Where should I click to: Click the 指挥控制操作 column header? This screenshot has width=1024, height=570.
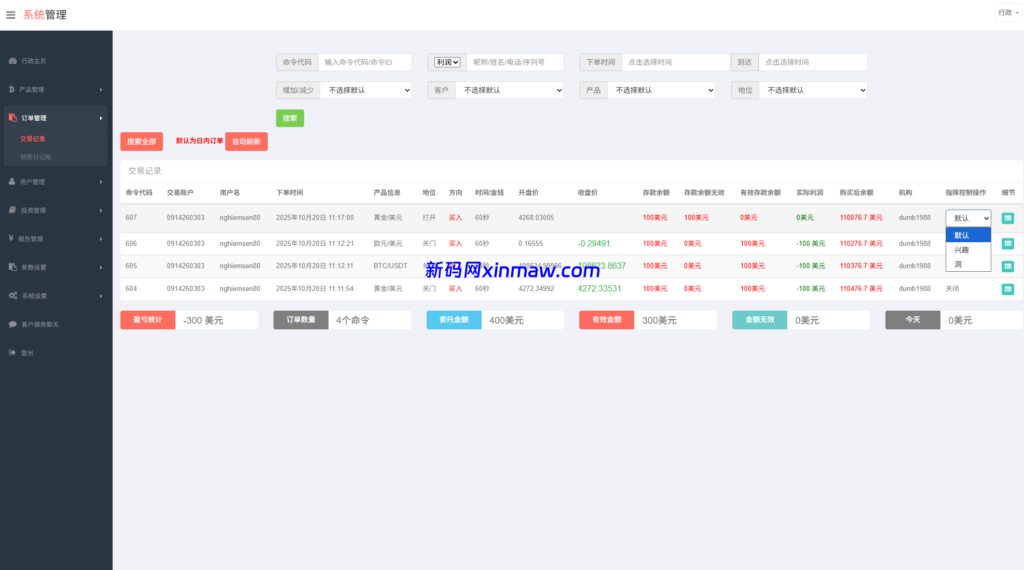pyautogui.click(x=966, y=193)
